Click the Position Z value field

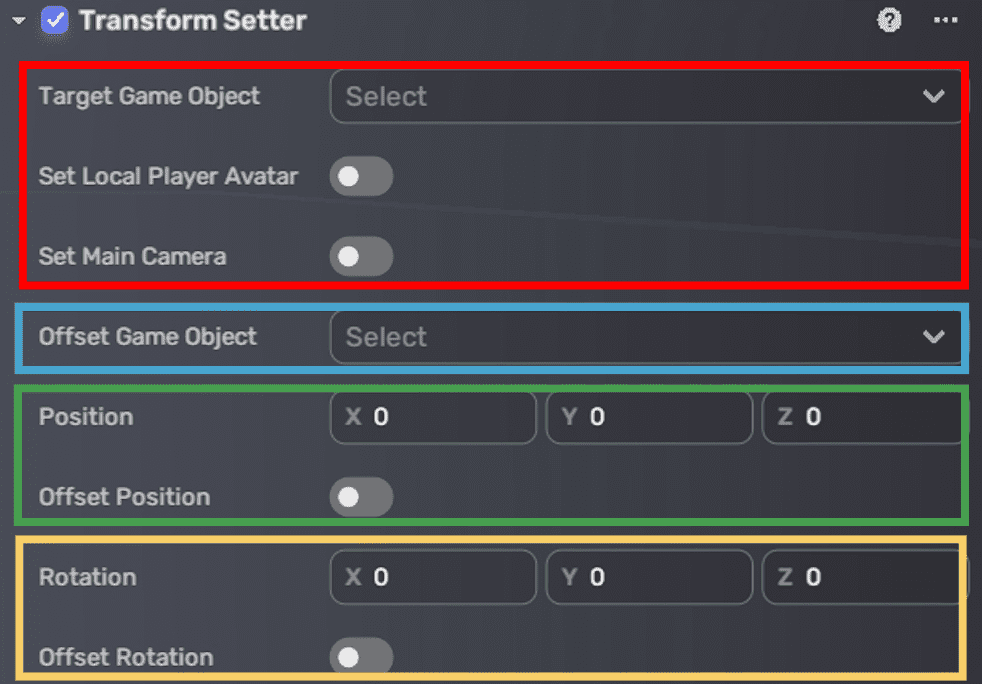pyautogui.click(x=862, y=417)
